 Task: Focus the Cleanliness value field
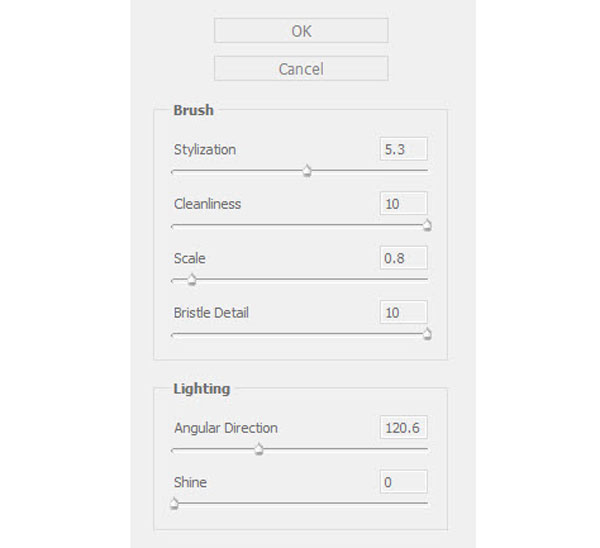click(403, 203)
